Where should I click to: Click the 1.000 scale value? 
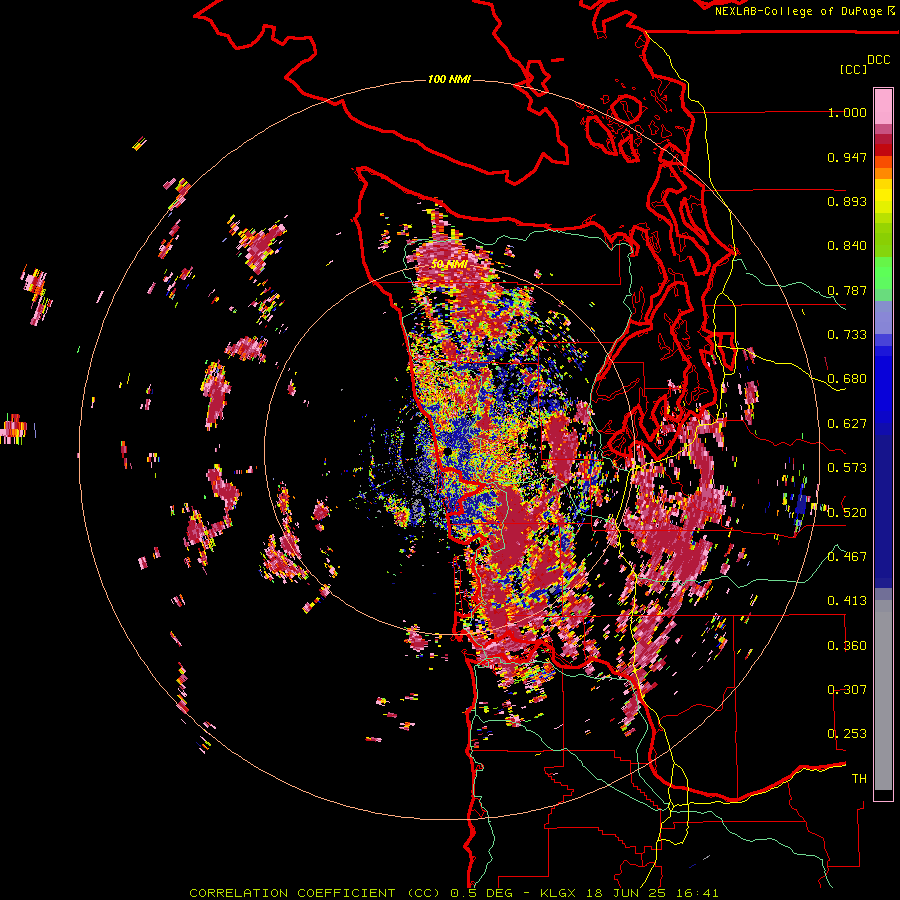(847, 112)
